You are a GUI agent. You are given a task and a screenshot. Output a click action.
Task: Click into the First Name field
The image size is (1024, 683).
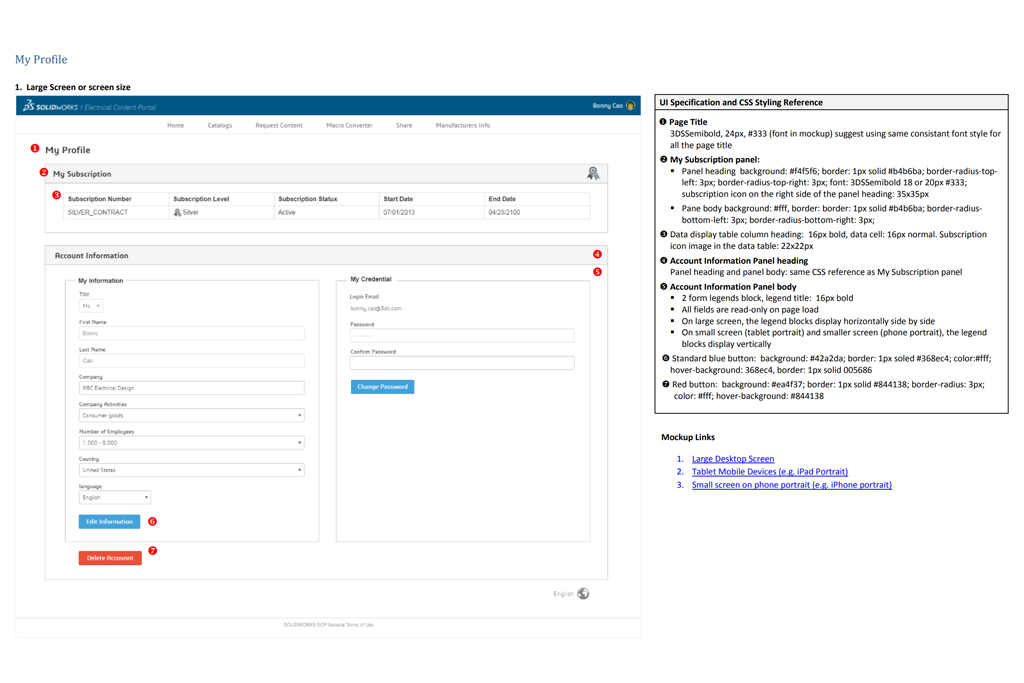point(191,333)
